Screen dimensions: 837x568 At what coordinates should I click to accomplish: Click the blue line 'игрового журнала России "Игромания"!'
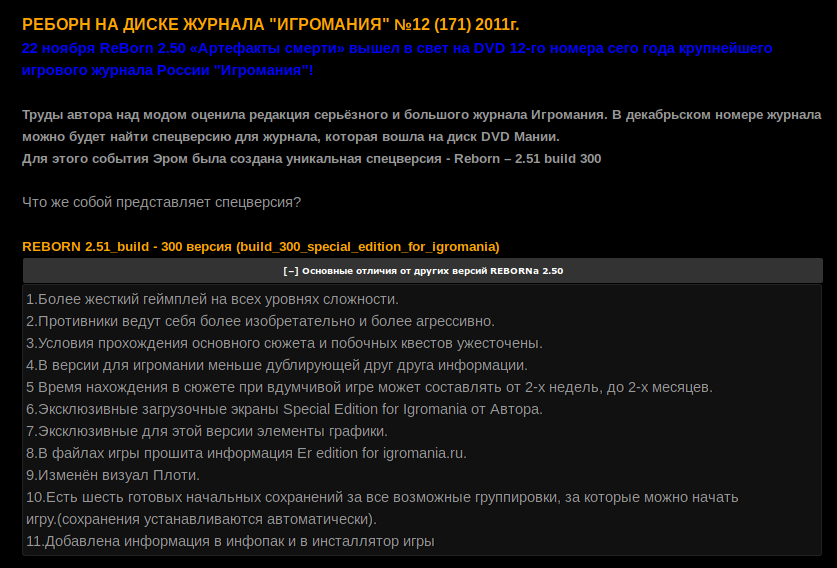click(x=168, y=70)
